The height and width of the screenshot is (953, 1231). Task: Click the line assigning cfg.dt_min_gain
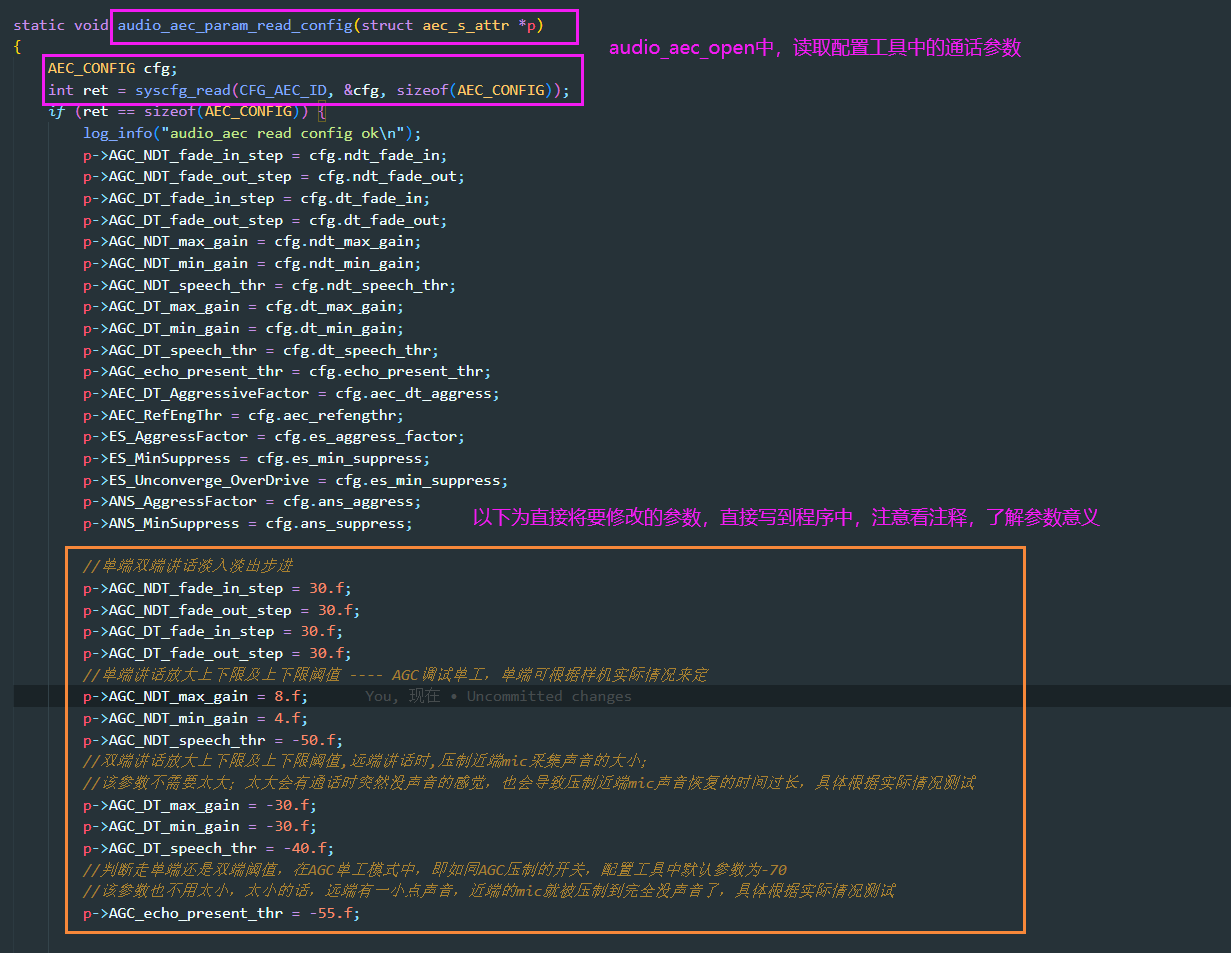pyautogui.click(x=243, y=328)
